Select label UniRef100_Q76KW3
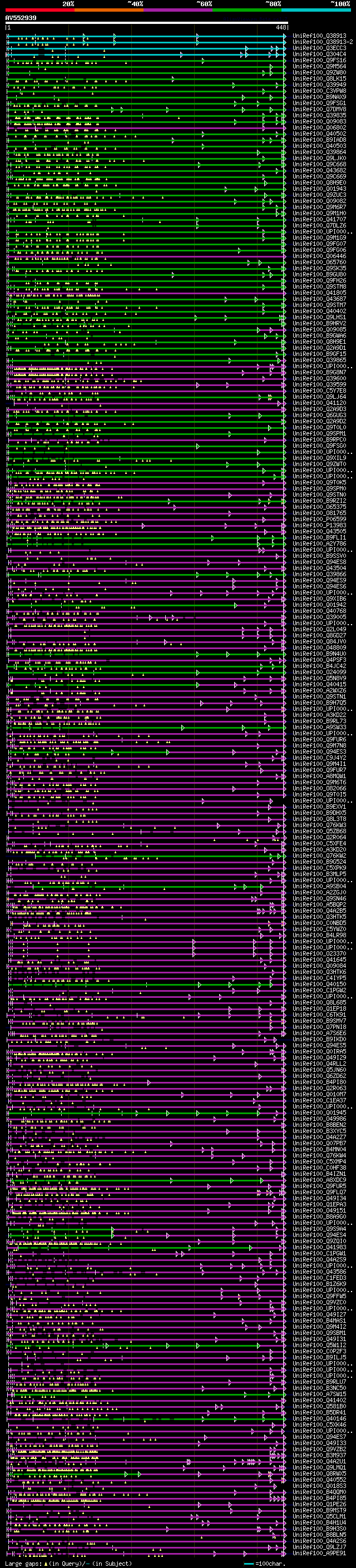Viewport: 356px width, 1568px height. [x=319, y=825]
